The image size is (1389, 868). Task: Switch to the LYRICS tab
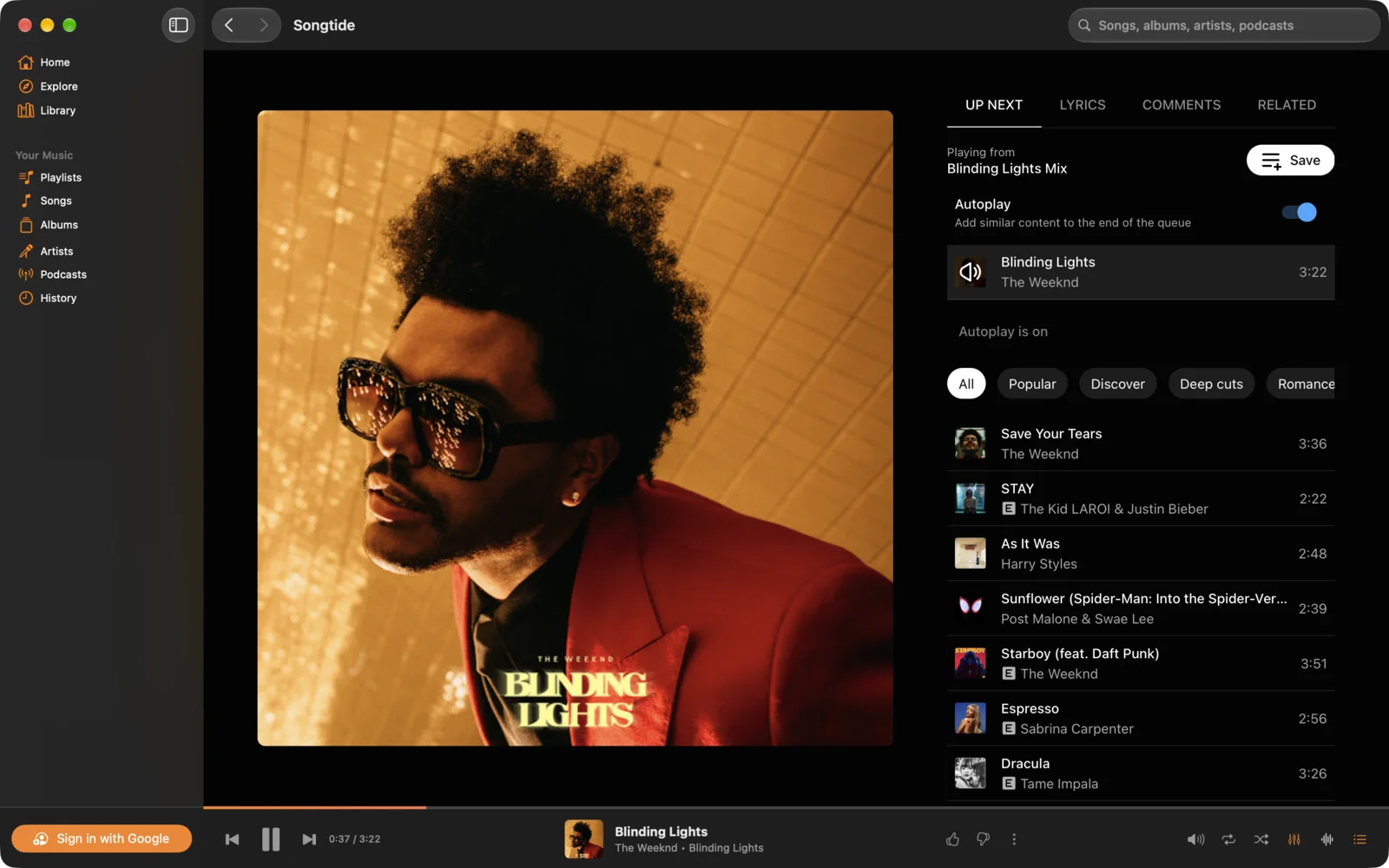[x=1083, y=105]
